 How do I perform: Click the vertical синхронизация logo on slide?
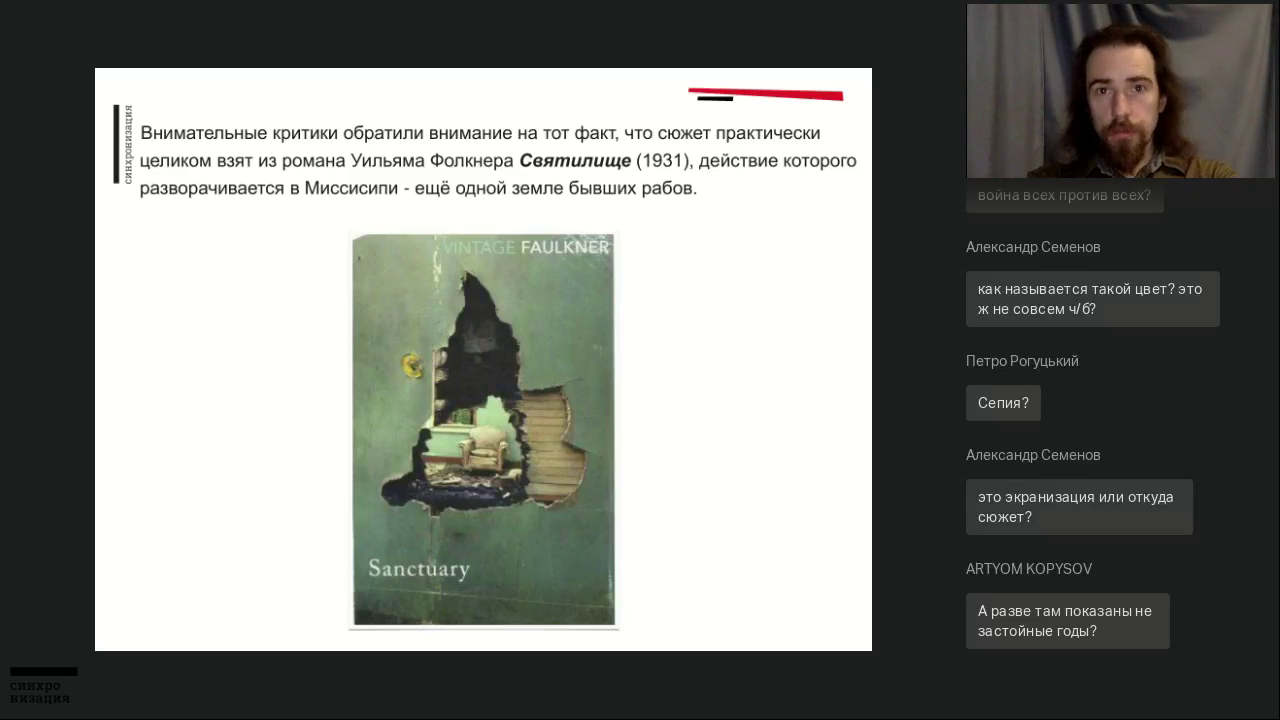122,144
